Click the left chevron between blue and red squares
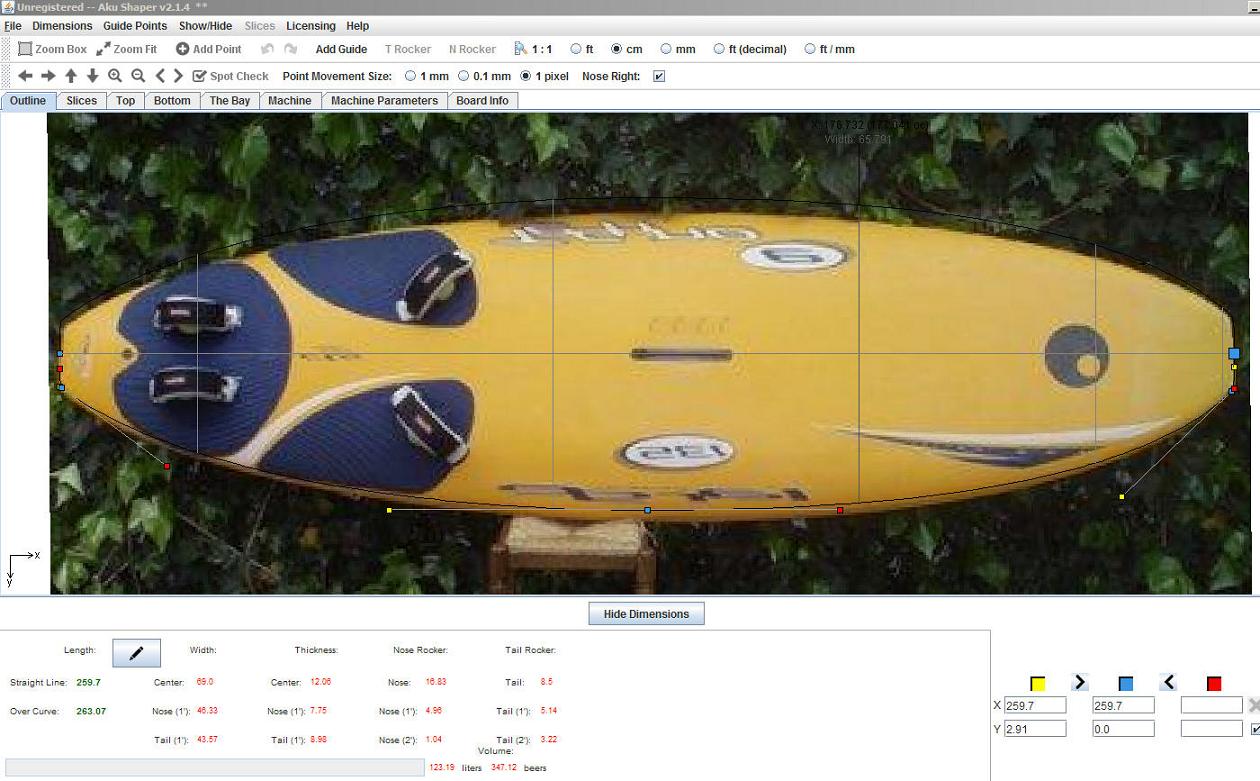The image size is (1260, 781). pos(1168,682)
